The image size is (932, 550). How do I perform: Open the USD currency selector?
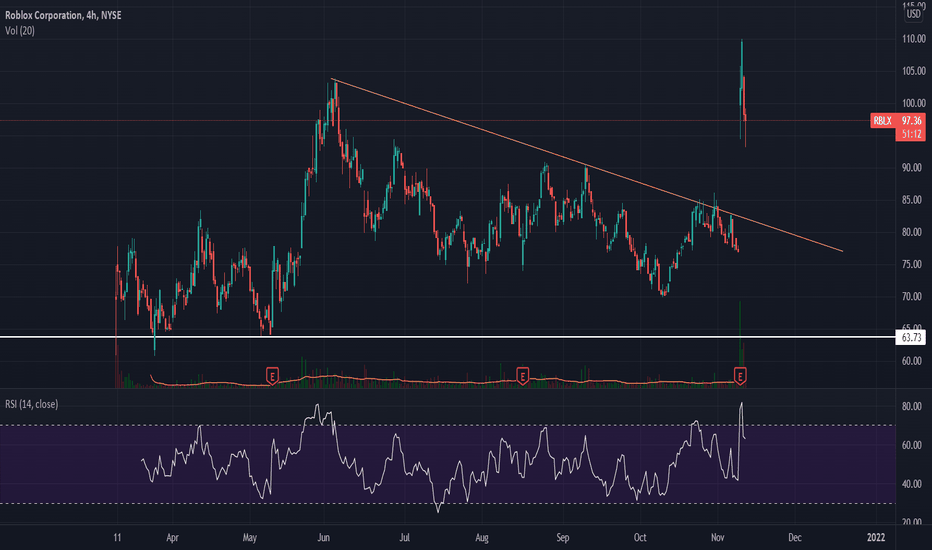[x=914, y=14]
